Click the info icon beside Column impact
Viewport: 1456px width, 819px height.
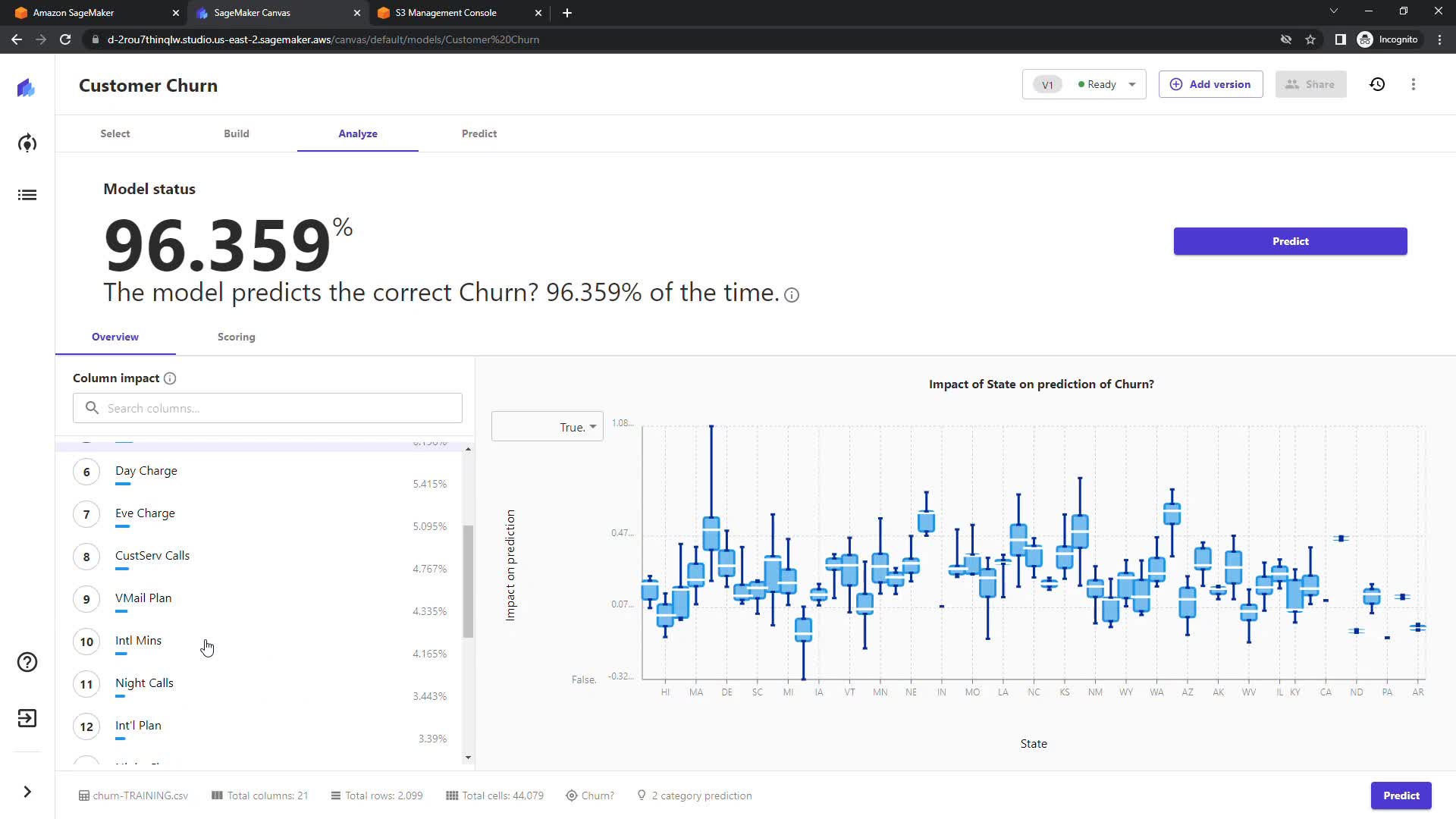pos(170,378)
